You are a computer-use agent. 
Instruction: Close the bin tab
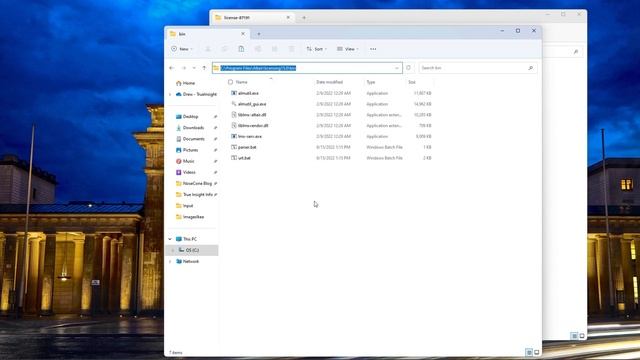pyautogui.click(x=243, y=34)
